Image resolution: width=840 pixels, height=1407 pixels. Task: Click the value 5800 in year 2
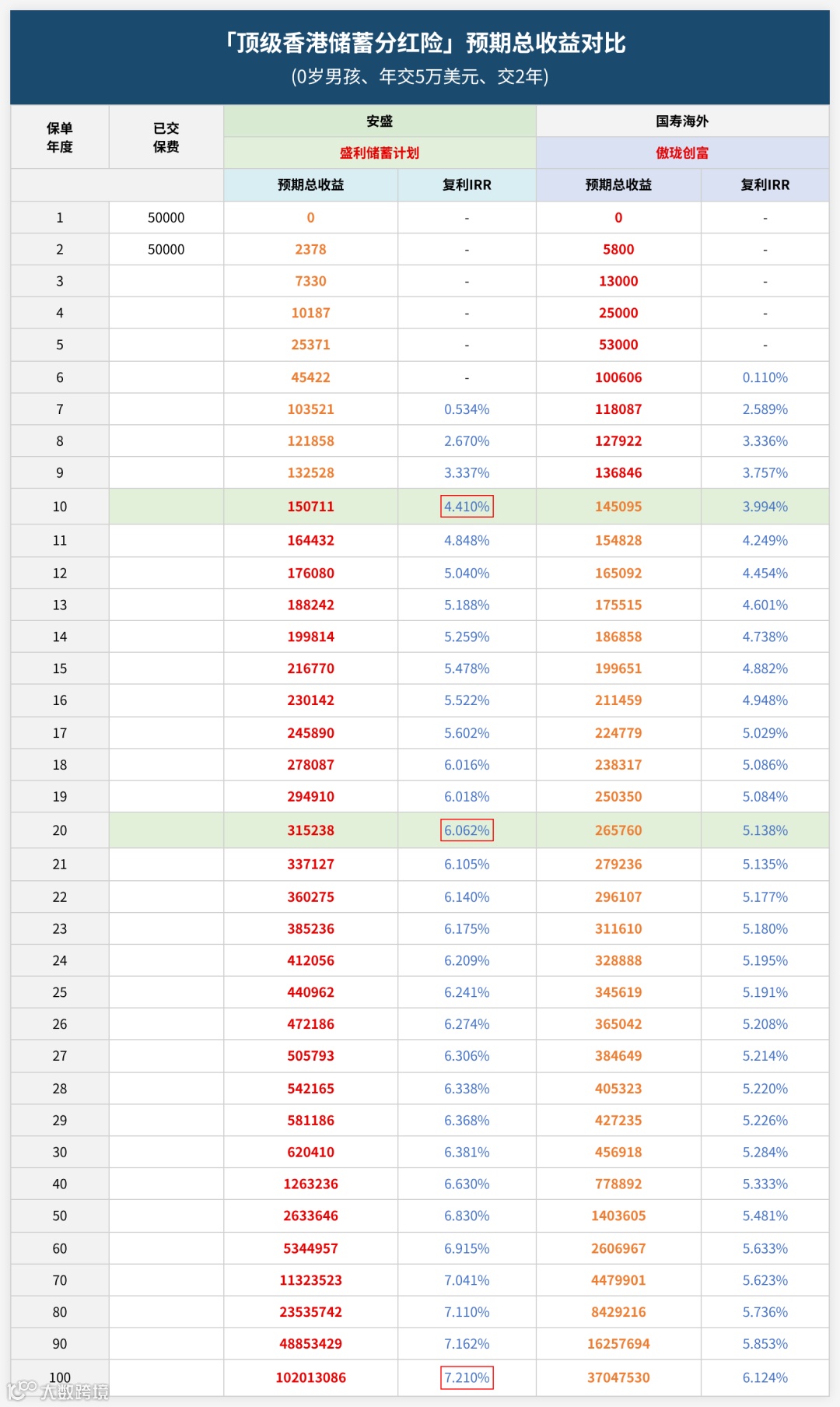tap(618, 250)
